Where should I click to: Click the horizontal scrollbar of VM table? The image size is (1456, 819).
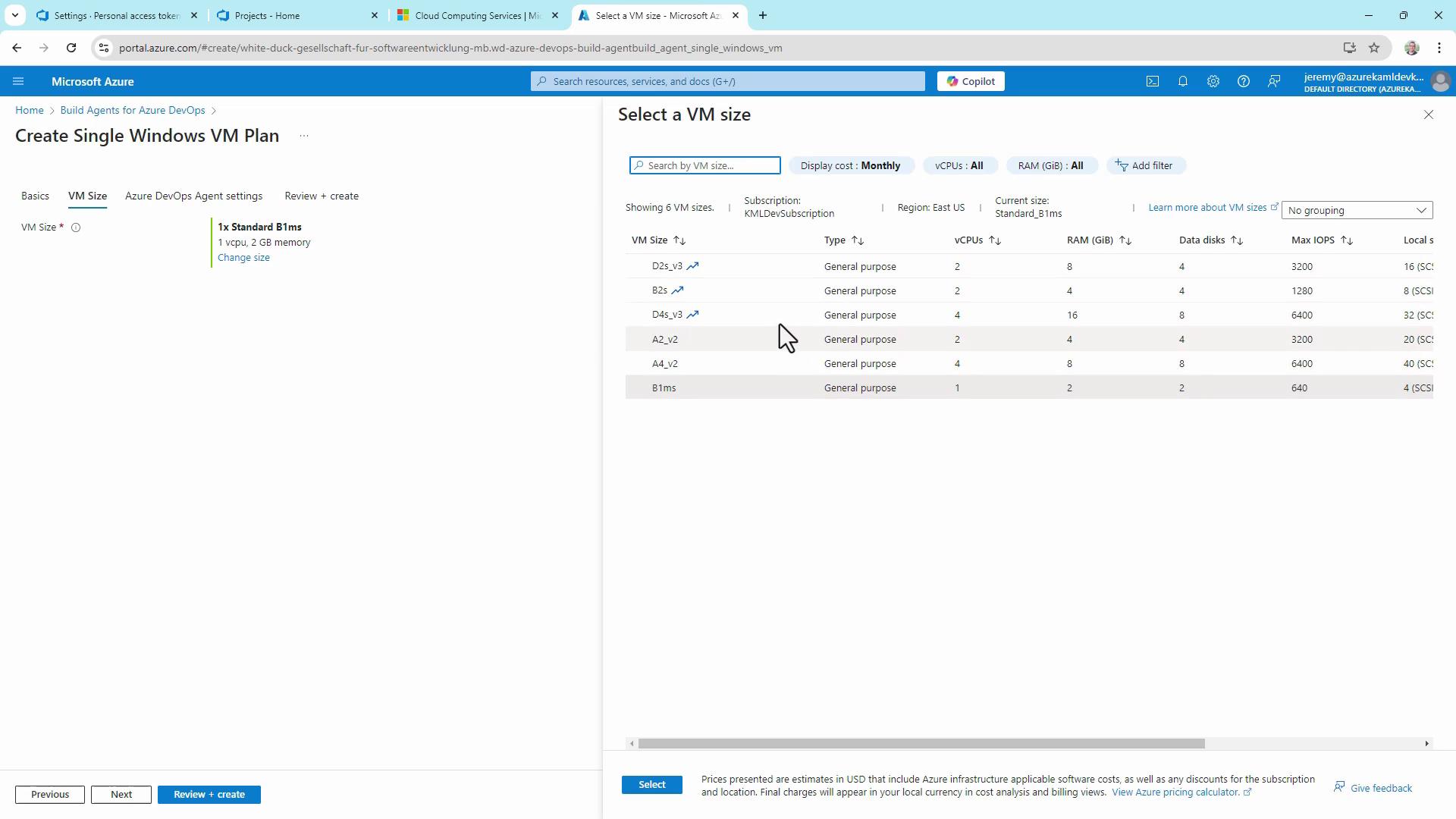tap(921, 743)
